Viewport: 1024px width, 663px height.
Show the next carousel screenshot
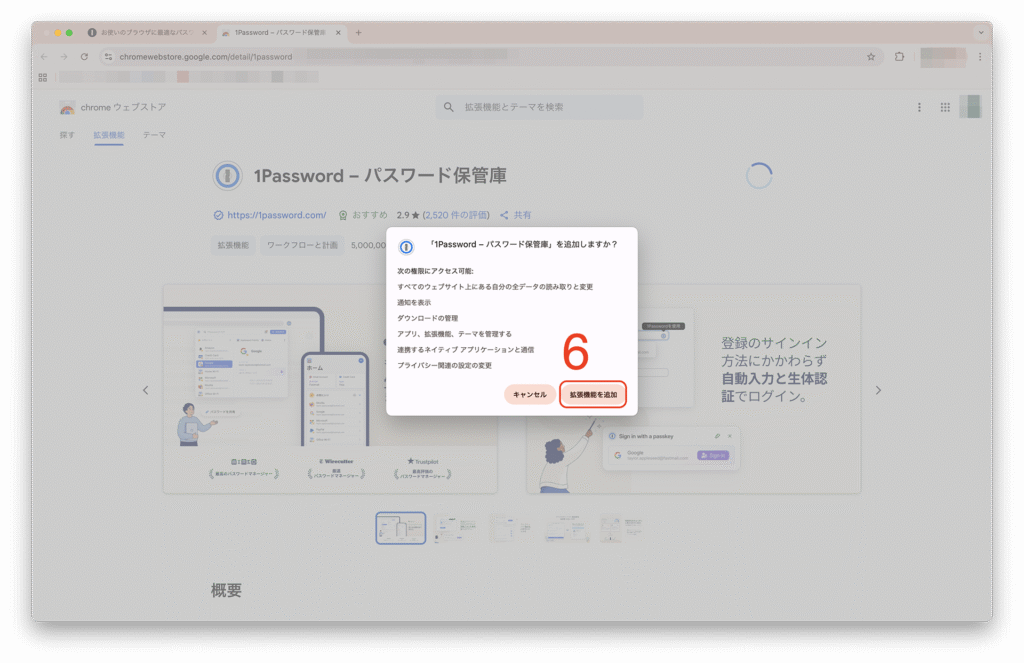click(878, 390)
